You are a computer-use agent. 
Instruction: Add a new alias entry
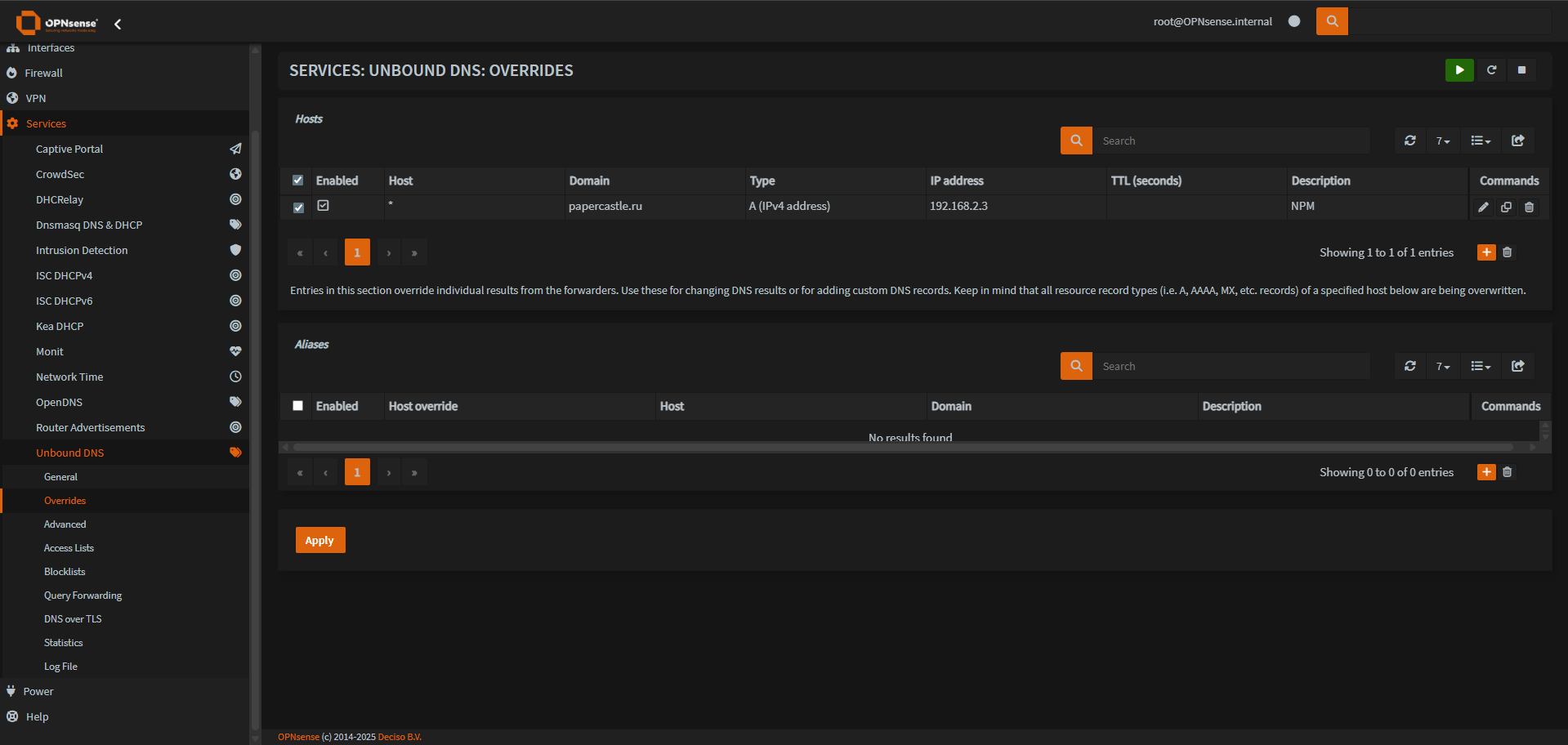(x=1486, y=472)
